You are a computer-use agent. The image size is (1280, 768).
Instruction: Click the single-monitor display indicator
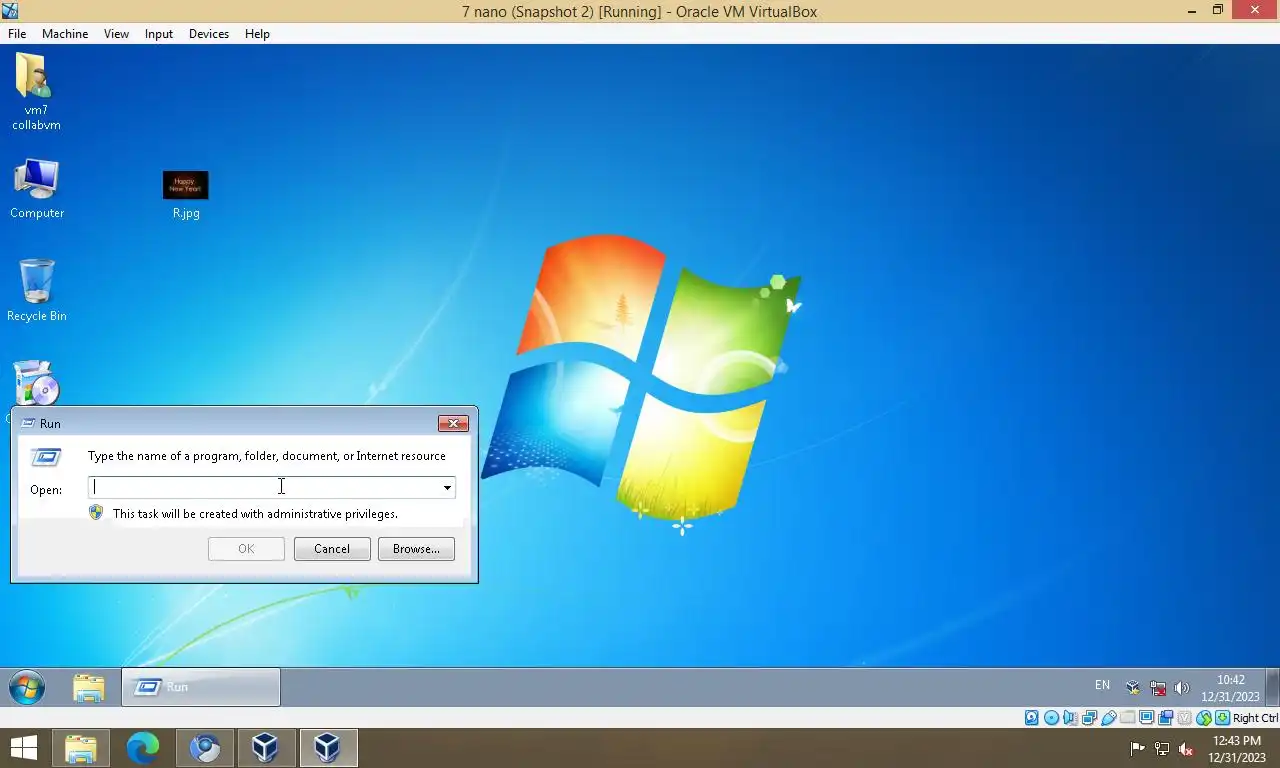pyautogui.click(x=1146, y=718)
